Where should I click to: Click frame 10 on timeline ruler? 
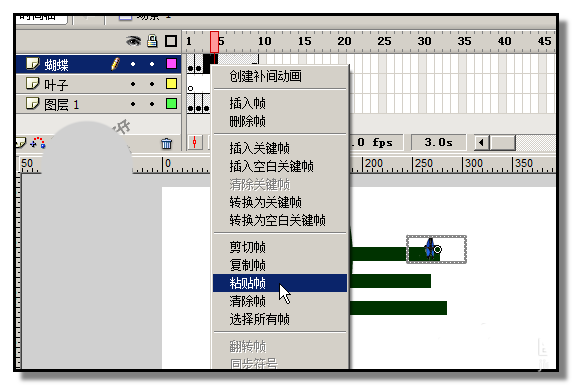[264, 41]
